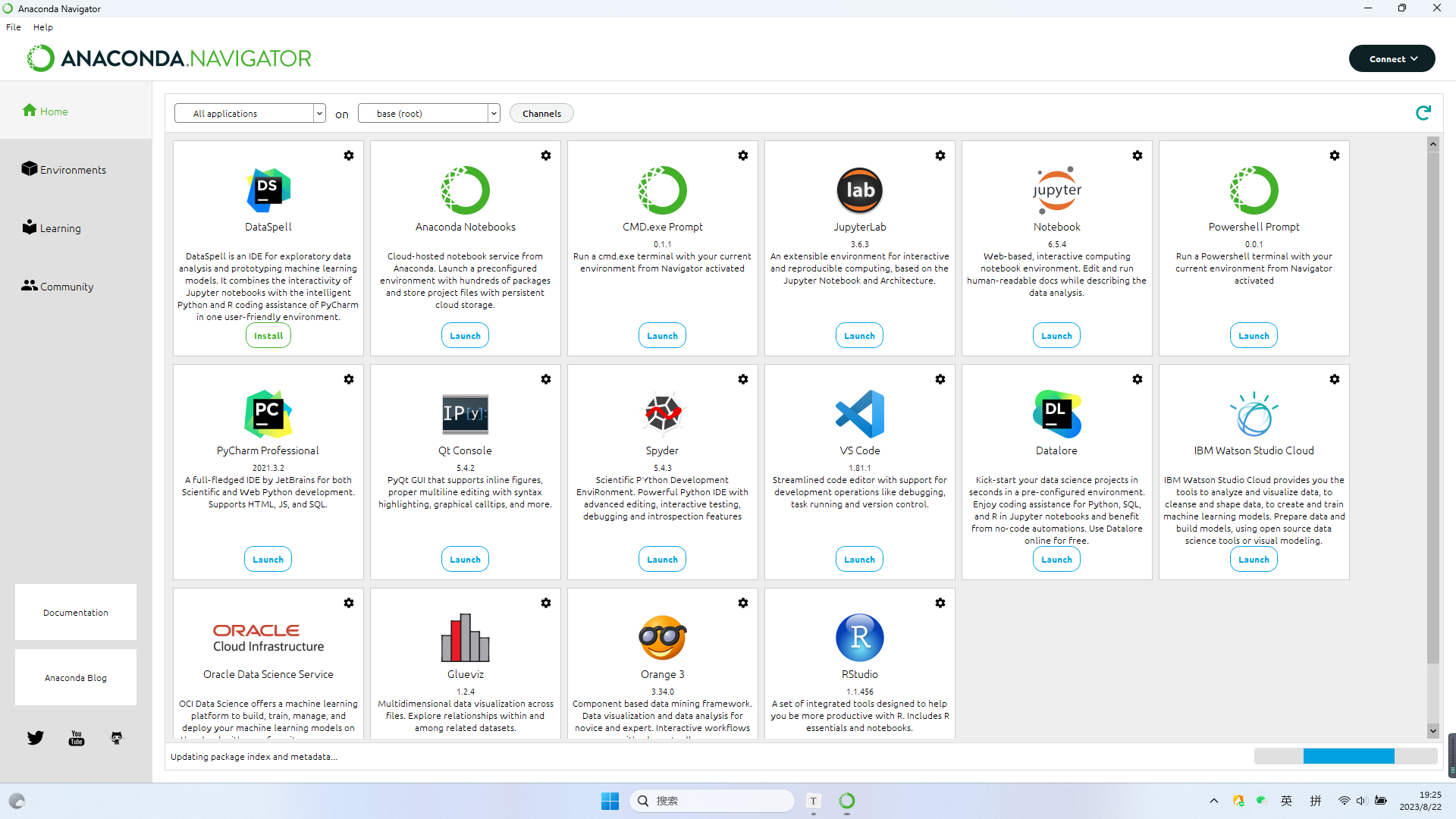Launch JupyterLab
The height and width of the screenshot is (819, 1456).
tap(860, 336)
